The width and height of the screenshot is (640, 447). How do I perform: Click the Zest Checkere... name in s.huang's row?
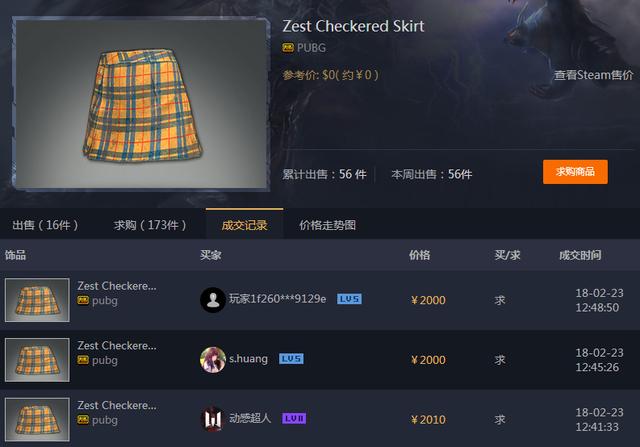(117, 346)
